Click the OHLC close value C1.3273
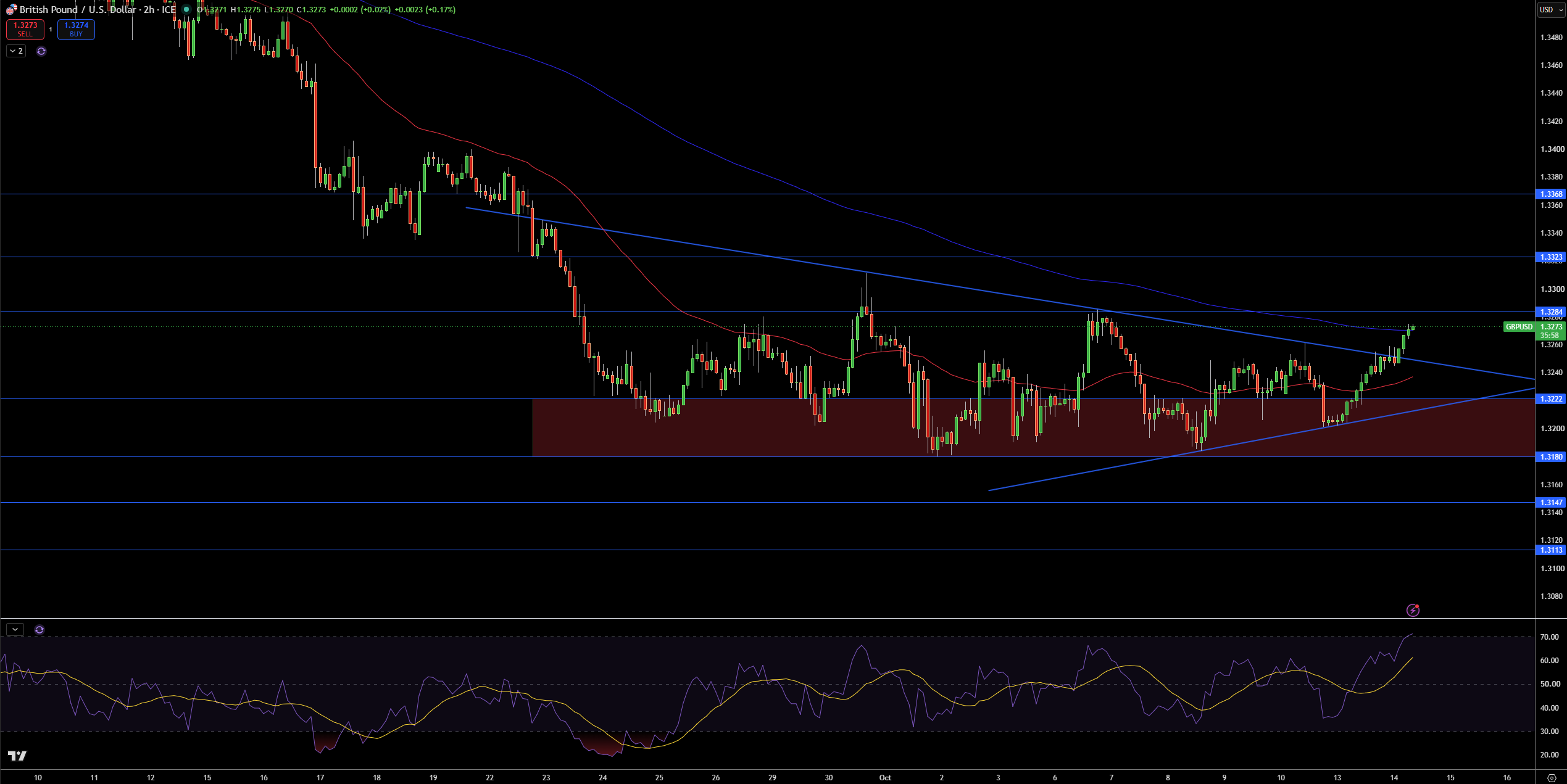This screenshot has height=784, width=1567. 311,9
